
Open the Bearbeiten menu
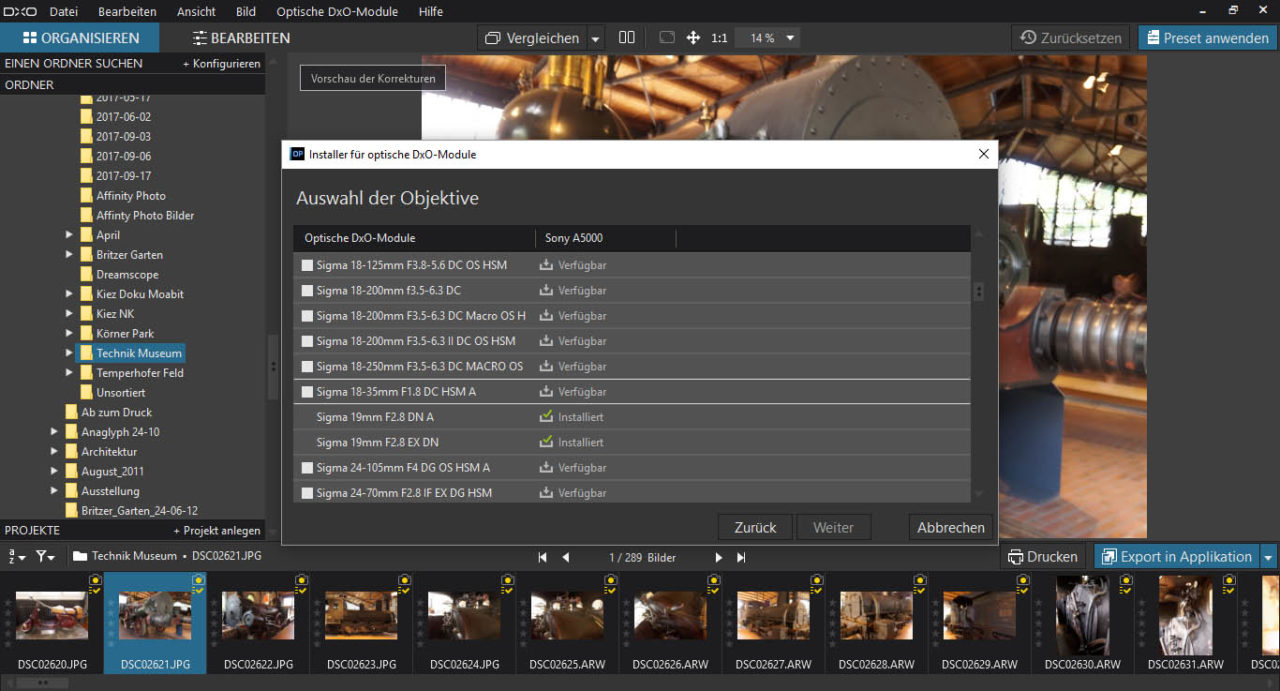point(127,11)
